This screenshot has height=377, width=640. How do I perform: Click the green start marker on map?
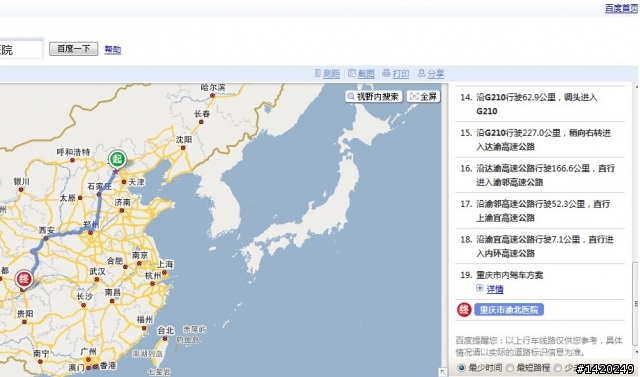[x=117, y=160]
